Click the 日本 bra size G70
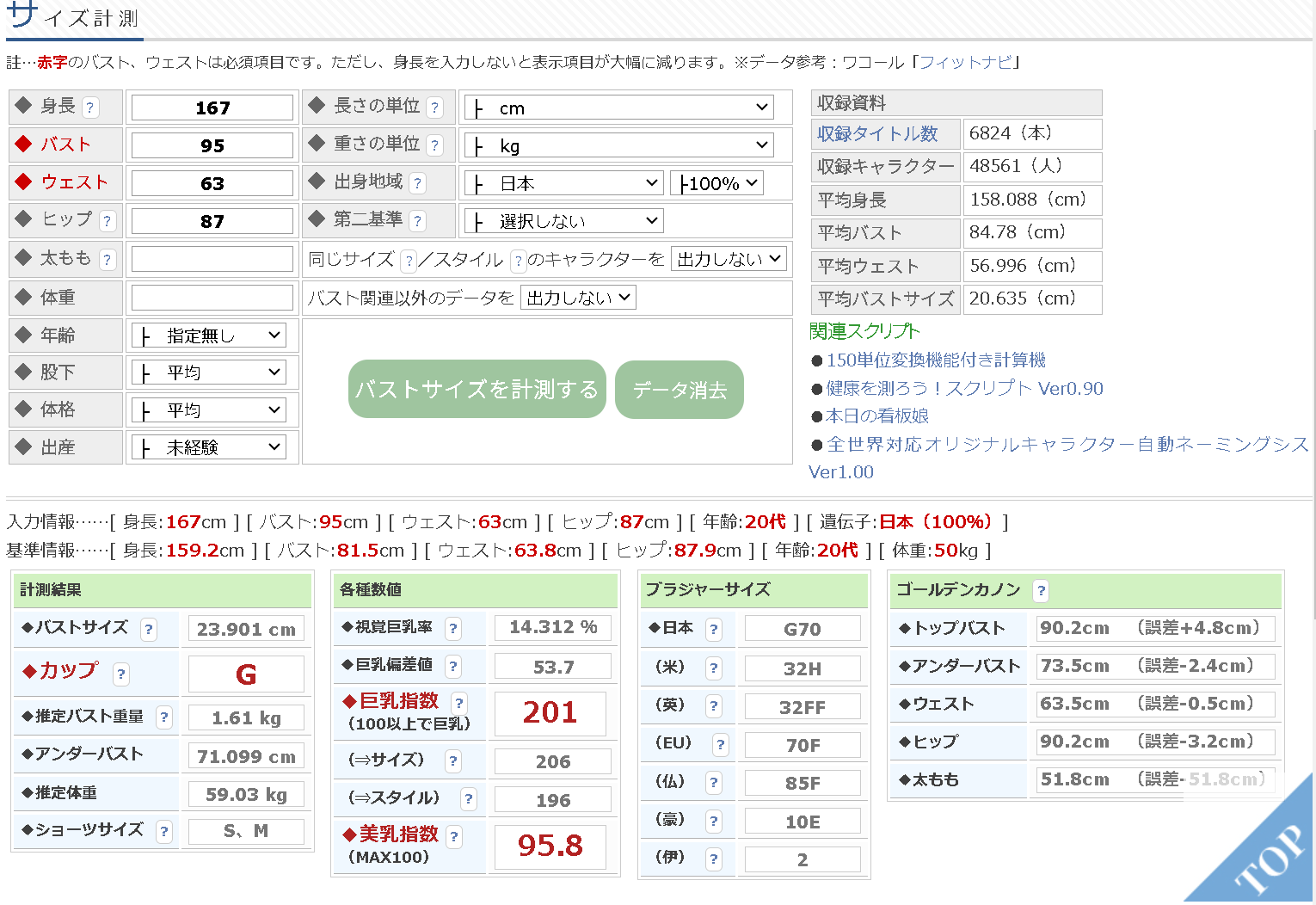1316x905 pixels. [803, 630]
